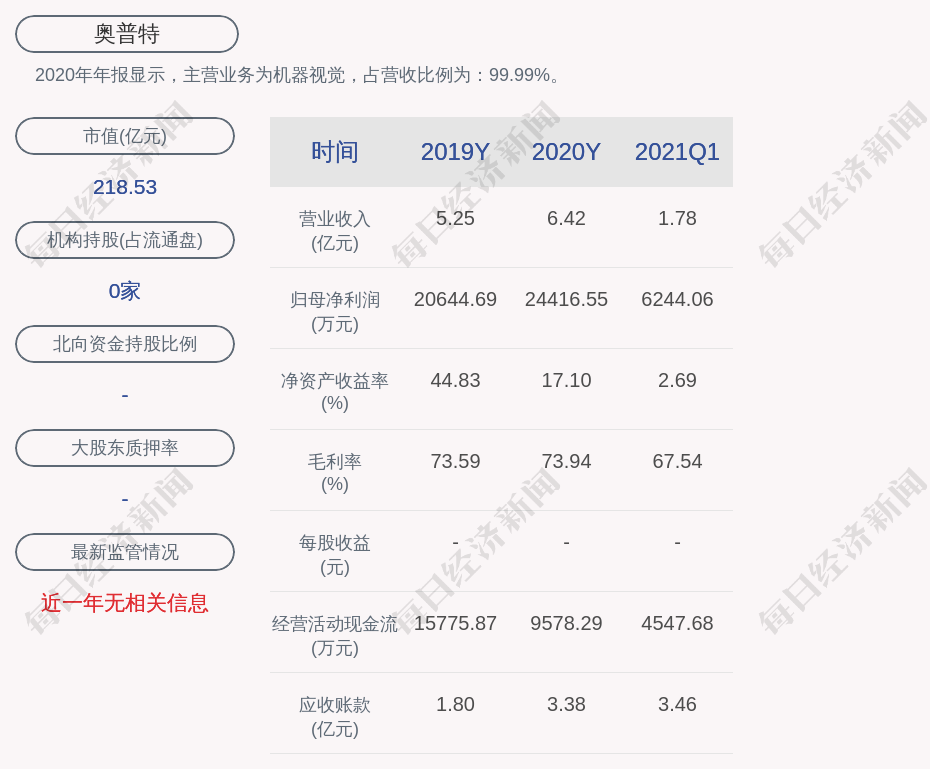This screenshot has height=769, width=930.
Task: Click the 2020年年报 summary sentence
Action: click(x=300, y=75)
